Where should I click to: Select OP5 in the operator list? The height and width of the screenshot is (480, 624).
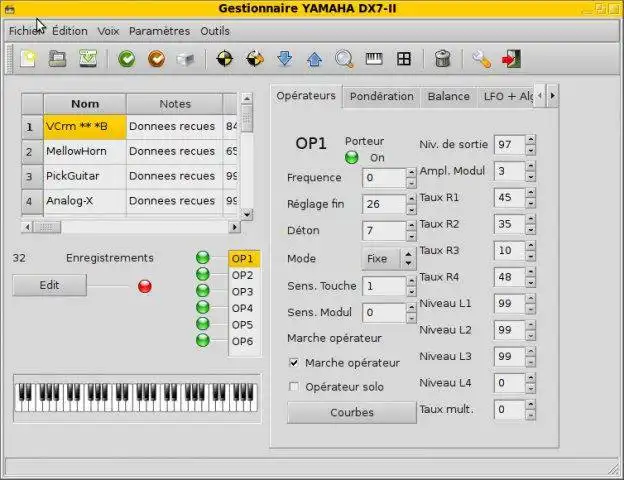(244, 325)
